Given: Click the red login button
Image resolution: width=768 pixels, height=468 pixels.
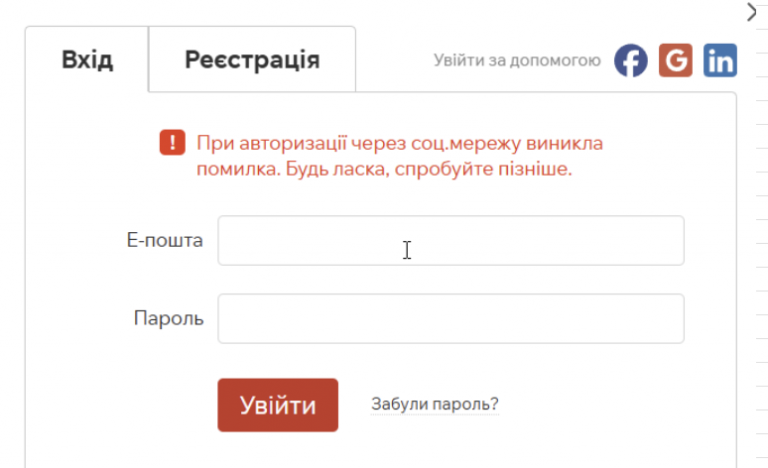Looking at the screenshot, I should (278, 405).
